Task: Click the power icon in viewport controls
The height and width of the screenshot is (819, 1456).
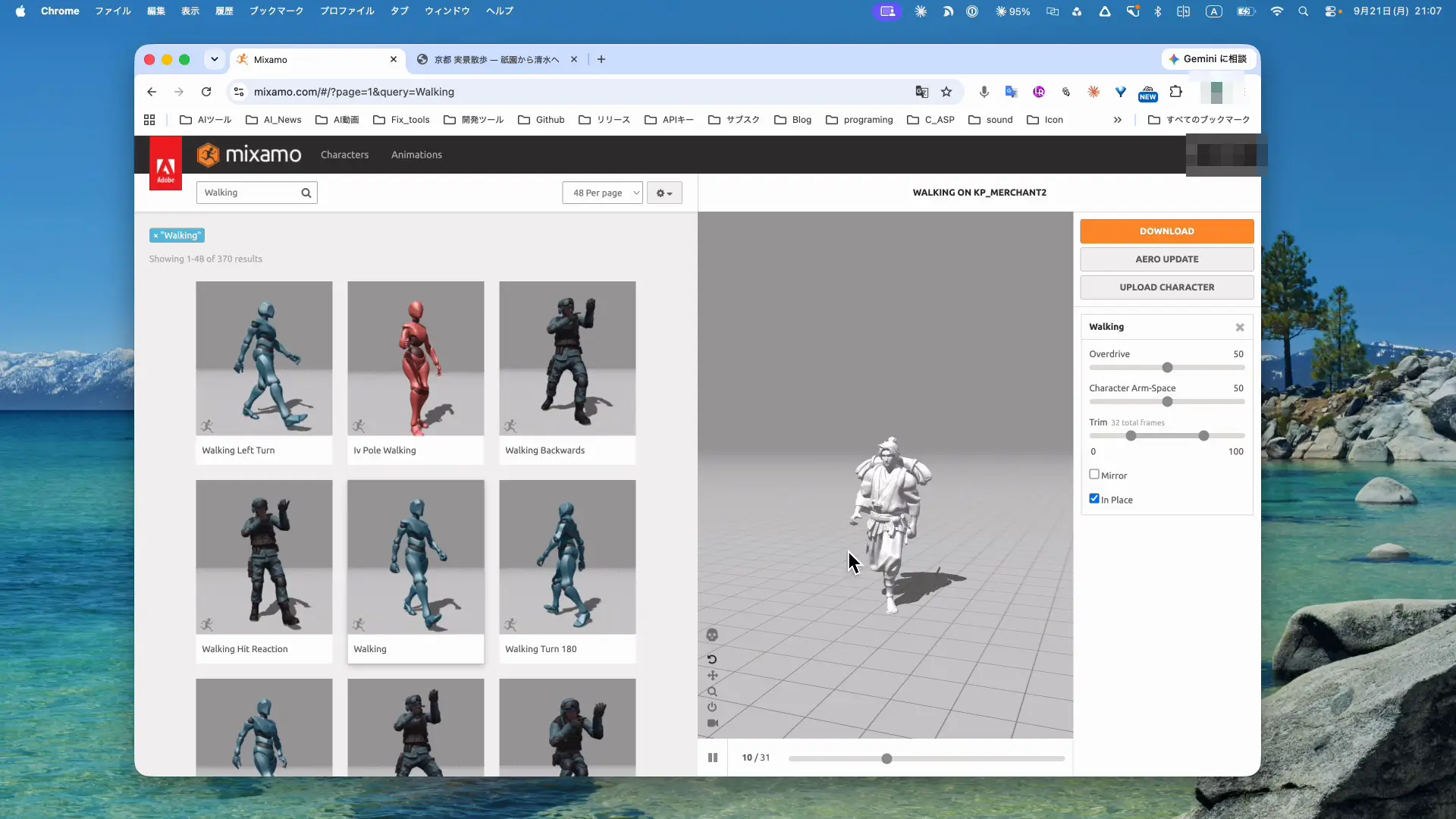Action: tap(712, 707)
